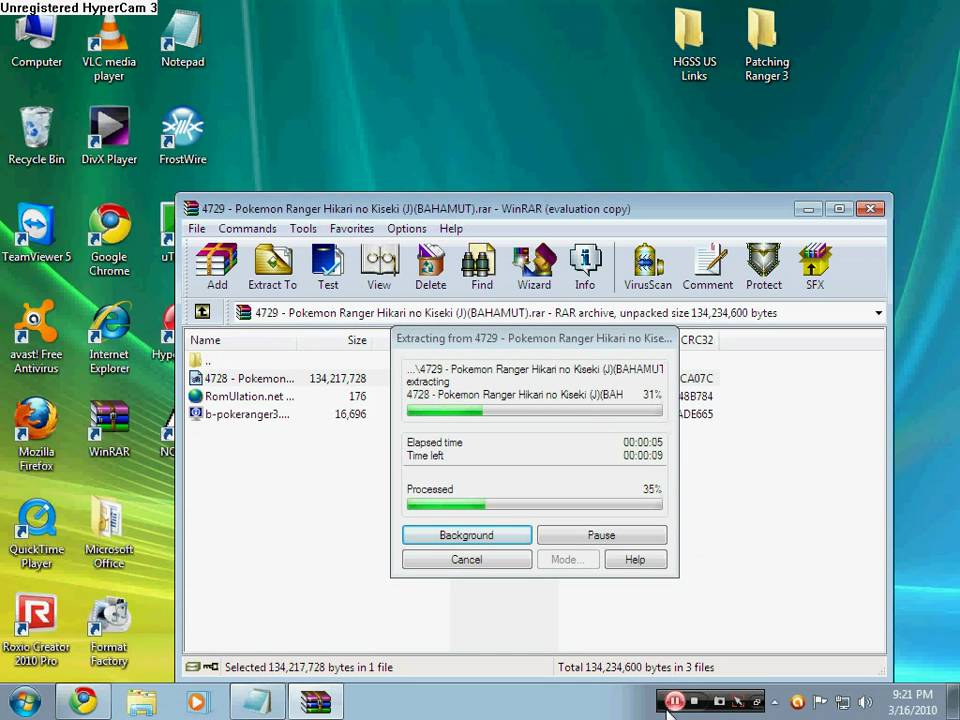960x720 pixels.
Task: Sort by the Size column header
Action: [x=334, y=340]
